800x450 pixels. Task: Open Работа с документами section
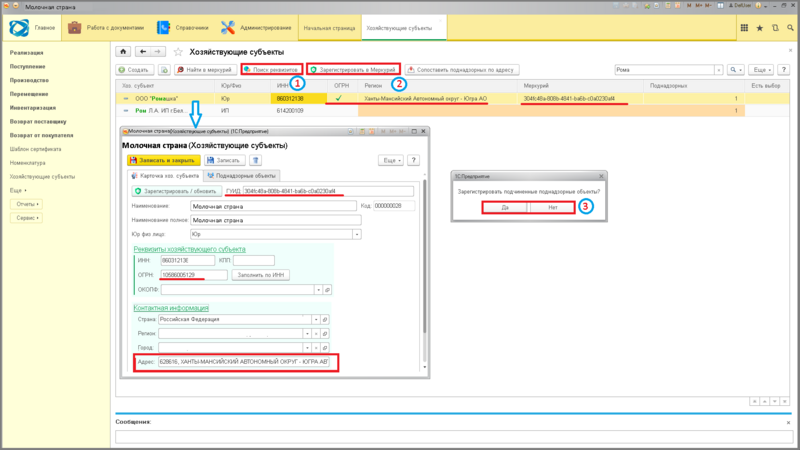(x=106, y=28)
